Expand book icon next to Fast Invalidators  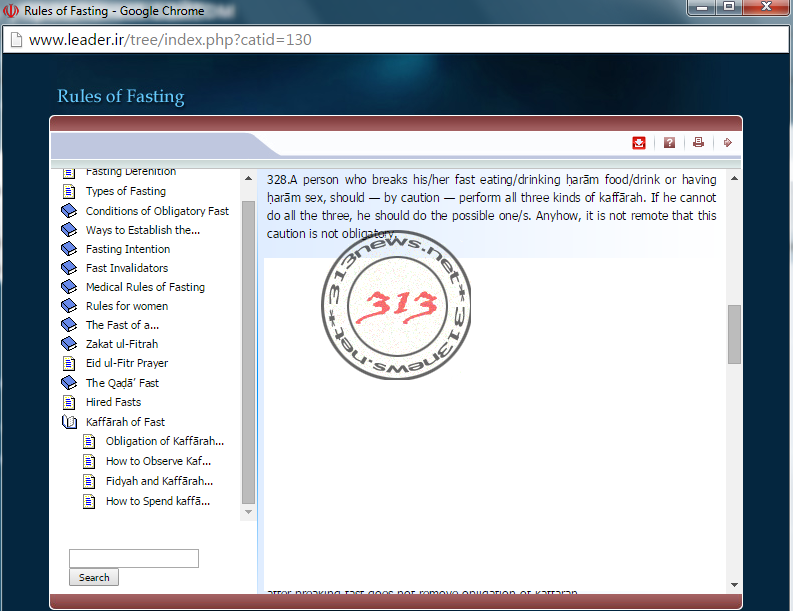tap(69, 268)
